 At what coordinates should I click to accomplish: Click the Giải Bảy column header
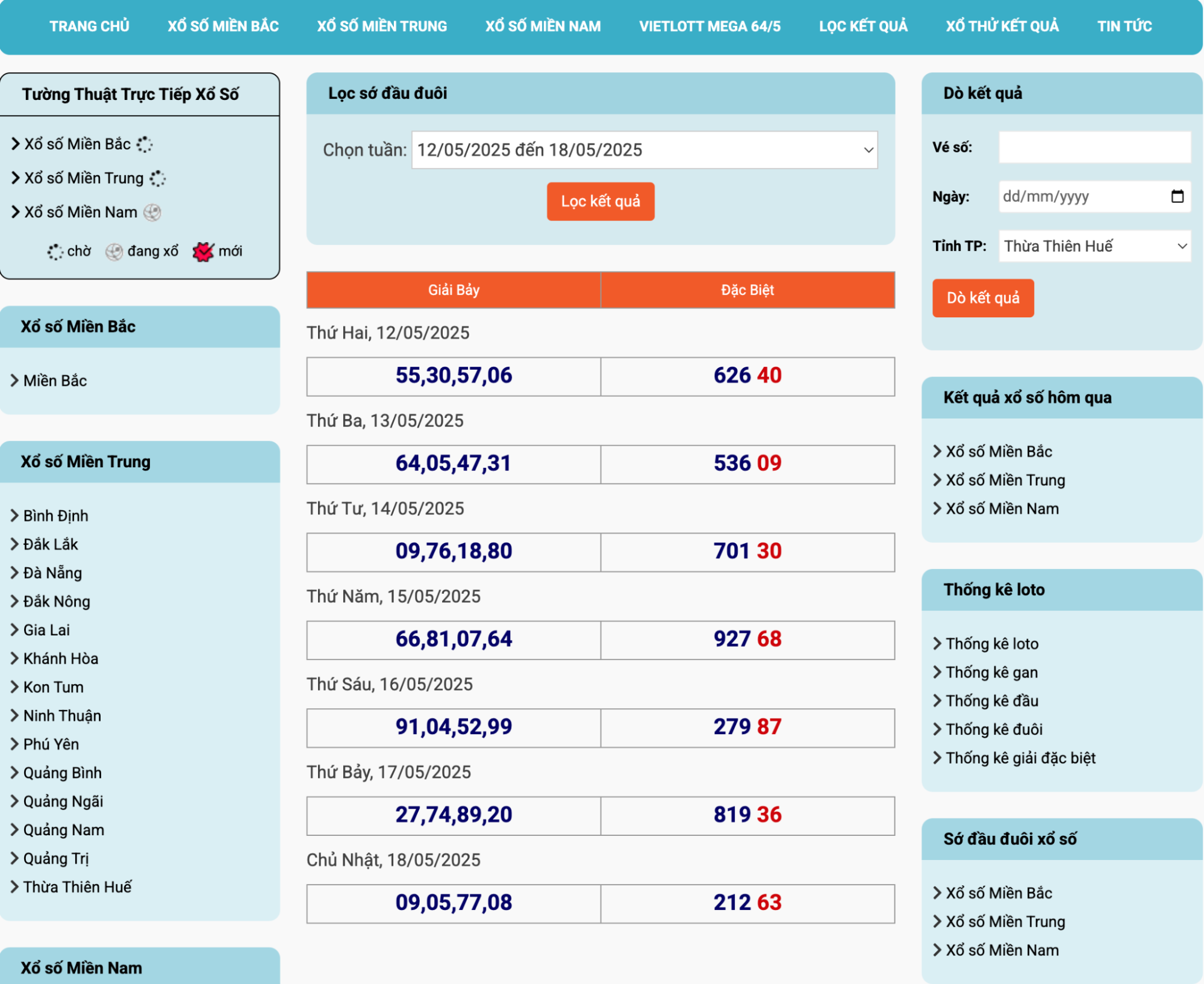pos(454,290)
